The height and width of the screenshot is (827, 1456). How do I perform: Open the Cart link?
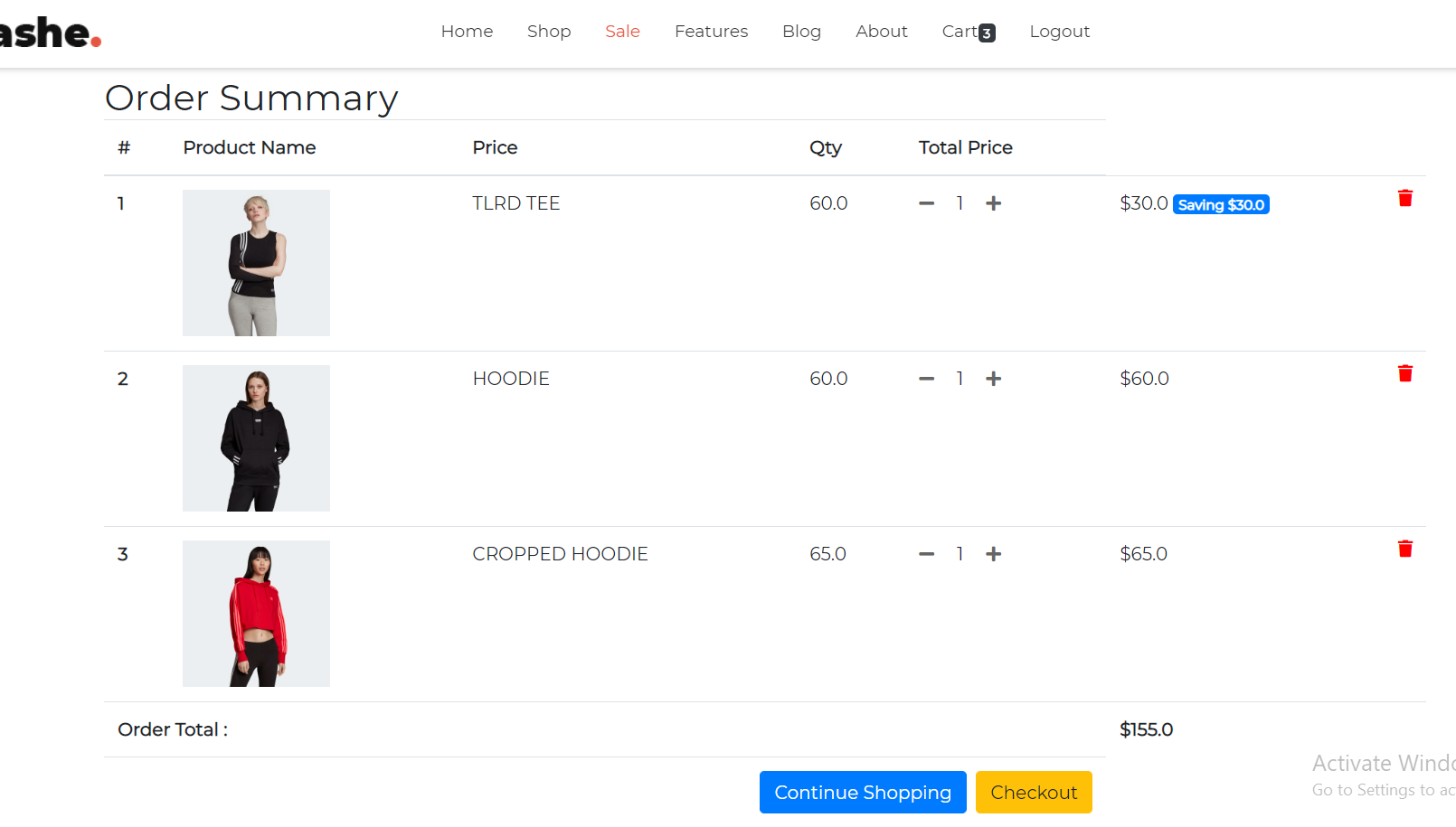tap(960, 32)
